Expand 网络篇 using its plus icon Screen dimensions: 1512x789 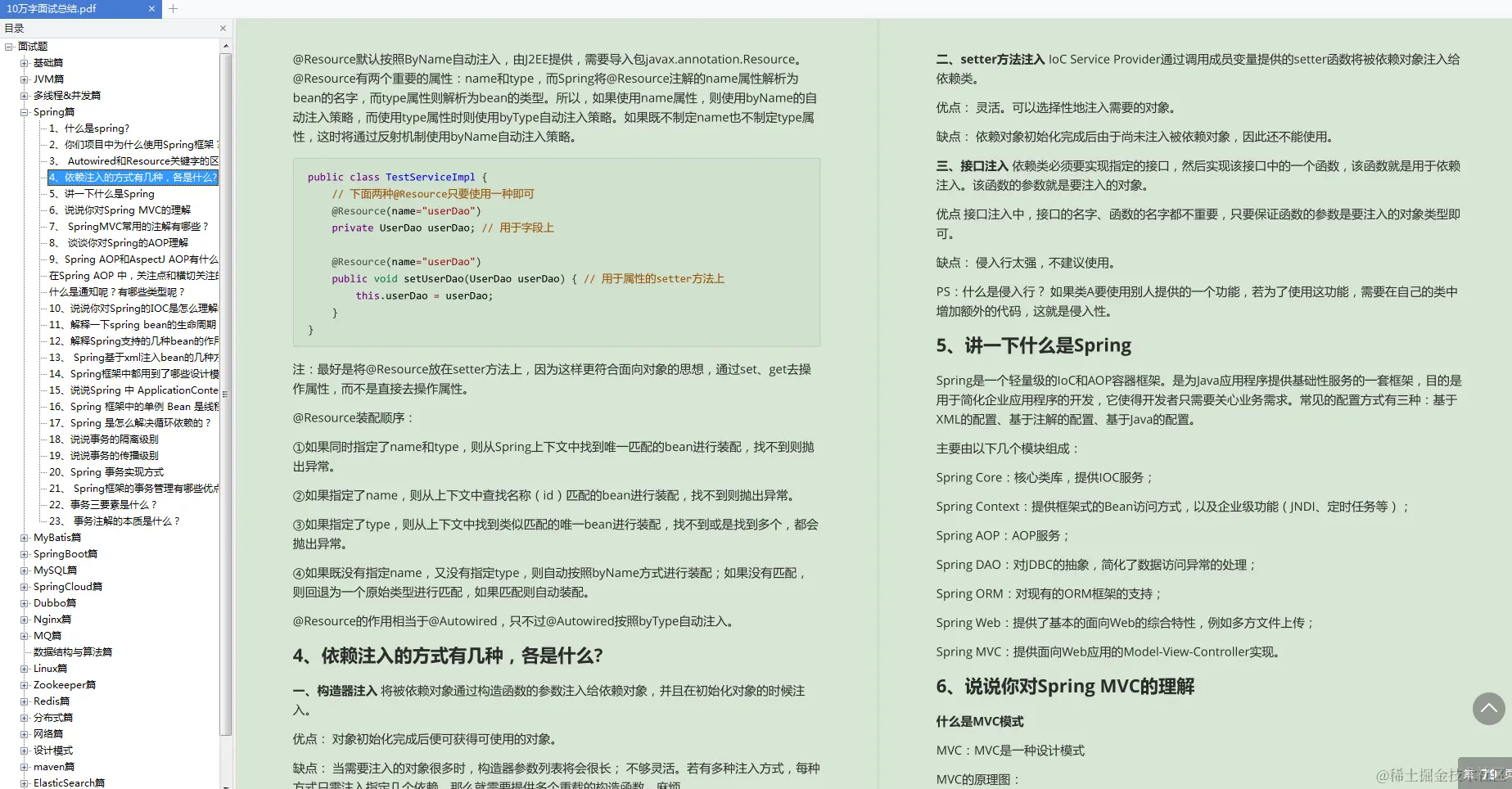coord(24,733)
